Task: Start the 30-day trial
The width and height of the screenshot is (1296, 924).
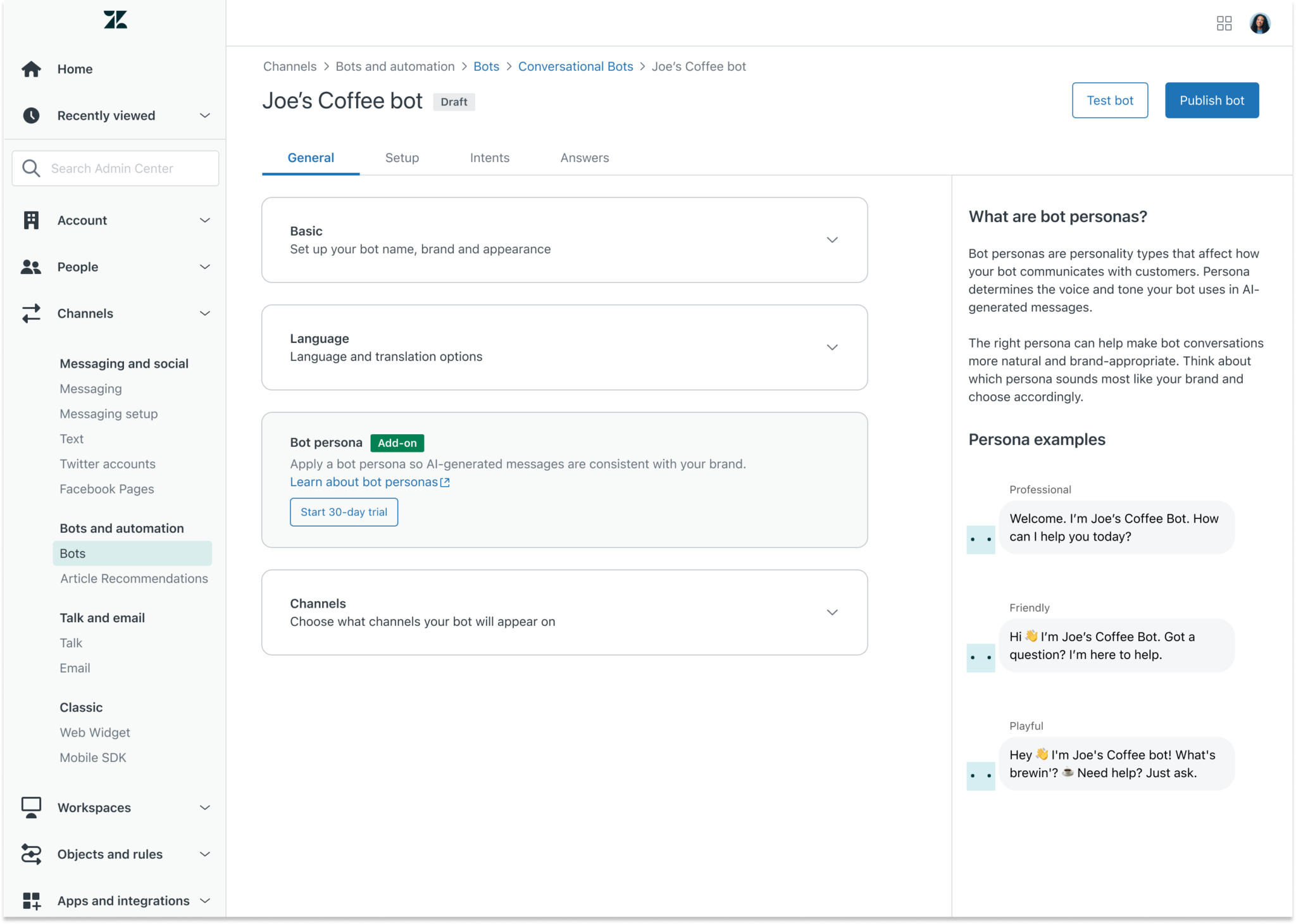Action: click(x=344, y=512)
